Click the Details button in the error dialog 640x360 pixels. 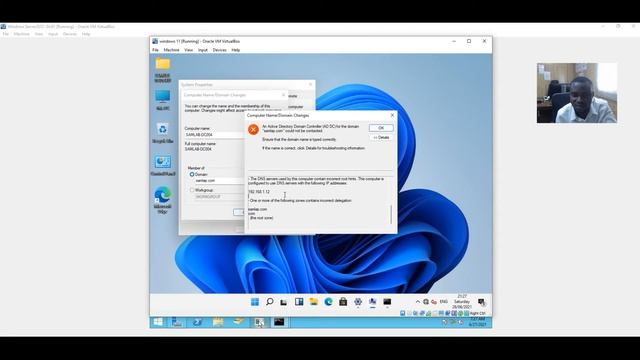(381, 138)
